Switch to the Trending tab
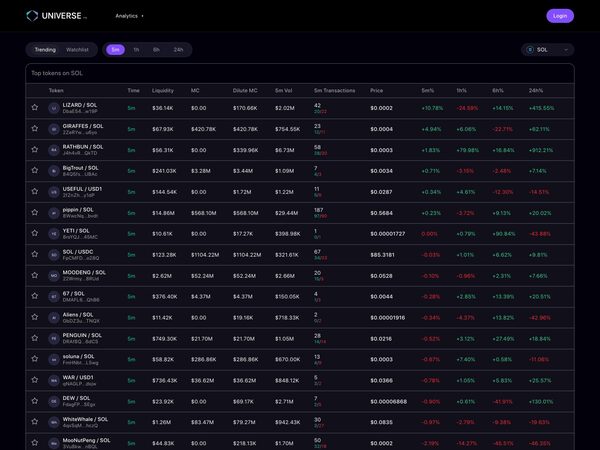Screen dimensions: 600x450 (x=45, y=50)
